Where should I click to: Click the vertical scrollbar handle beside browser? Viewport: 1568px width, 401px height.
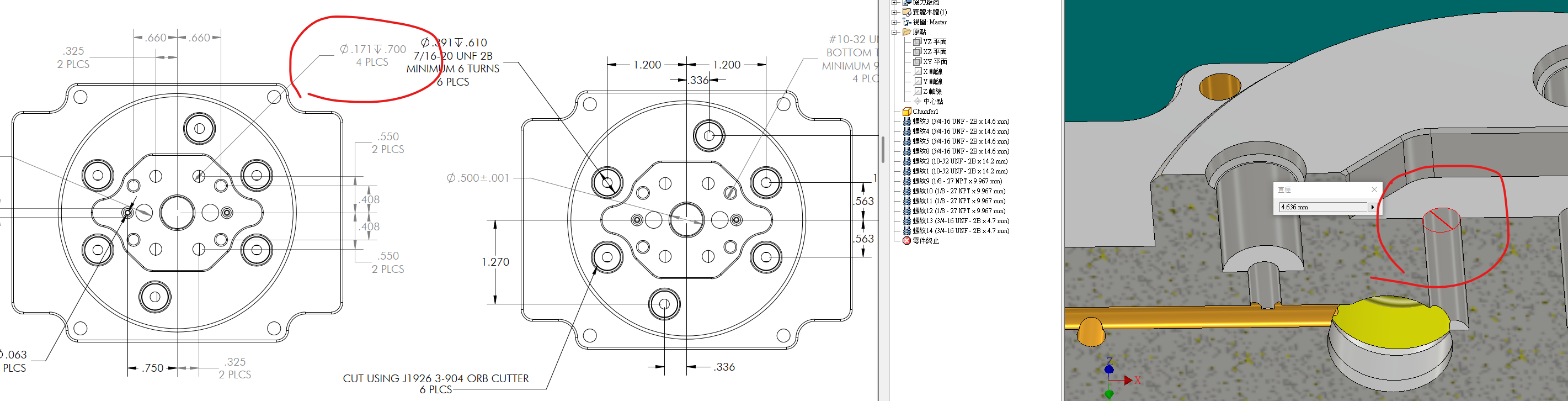pos(883,149)
